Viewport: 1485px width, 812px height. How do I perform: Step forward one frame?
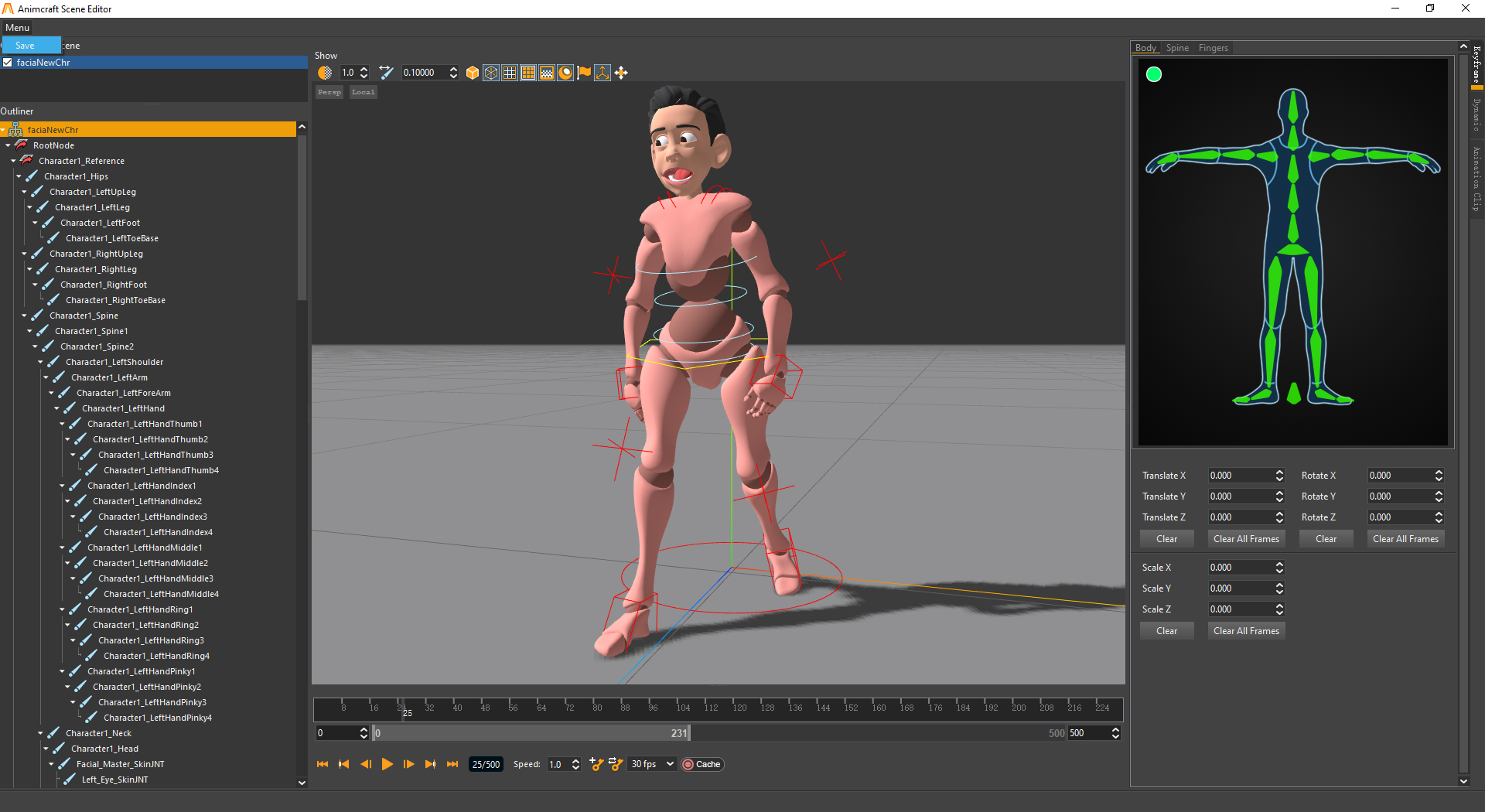[x=409, y=764]
